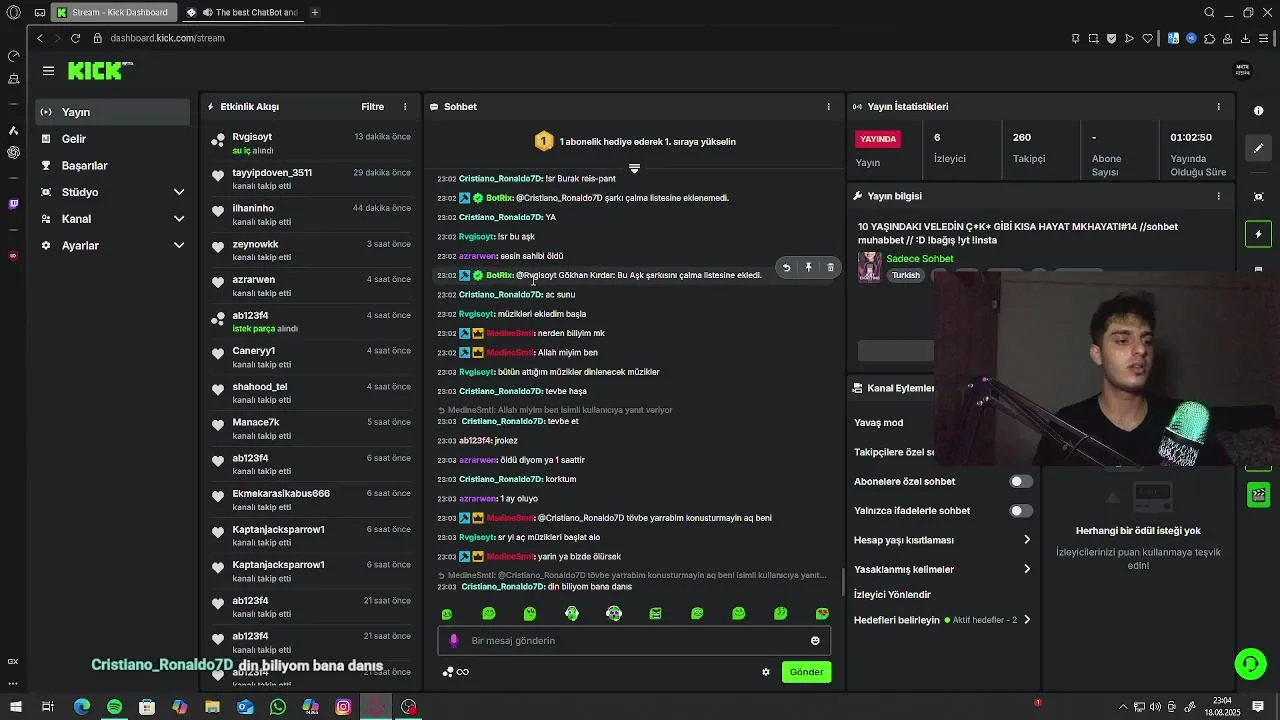The width and height of the screenshot is (1280, 720).
Task: Open the Filtre dropdown in Etkinlik Akışı
Action: pos(372,107)
